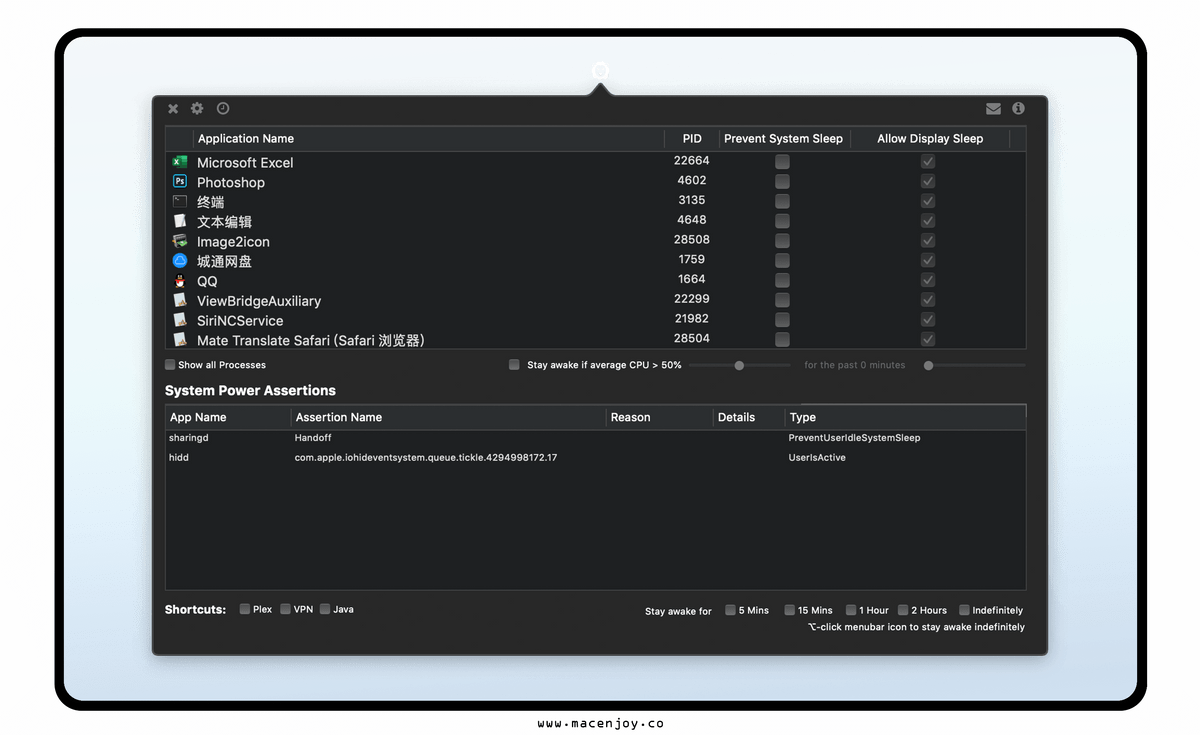The width and height of the screenshot is (1200, 735).
Task: Click the 城通网盘 cloud icon
Action: [x=180, y=260]
